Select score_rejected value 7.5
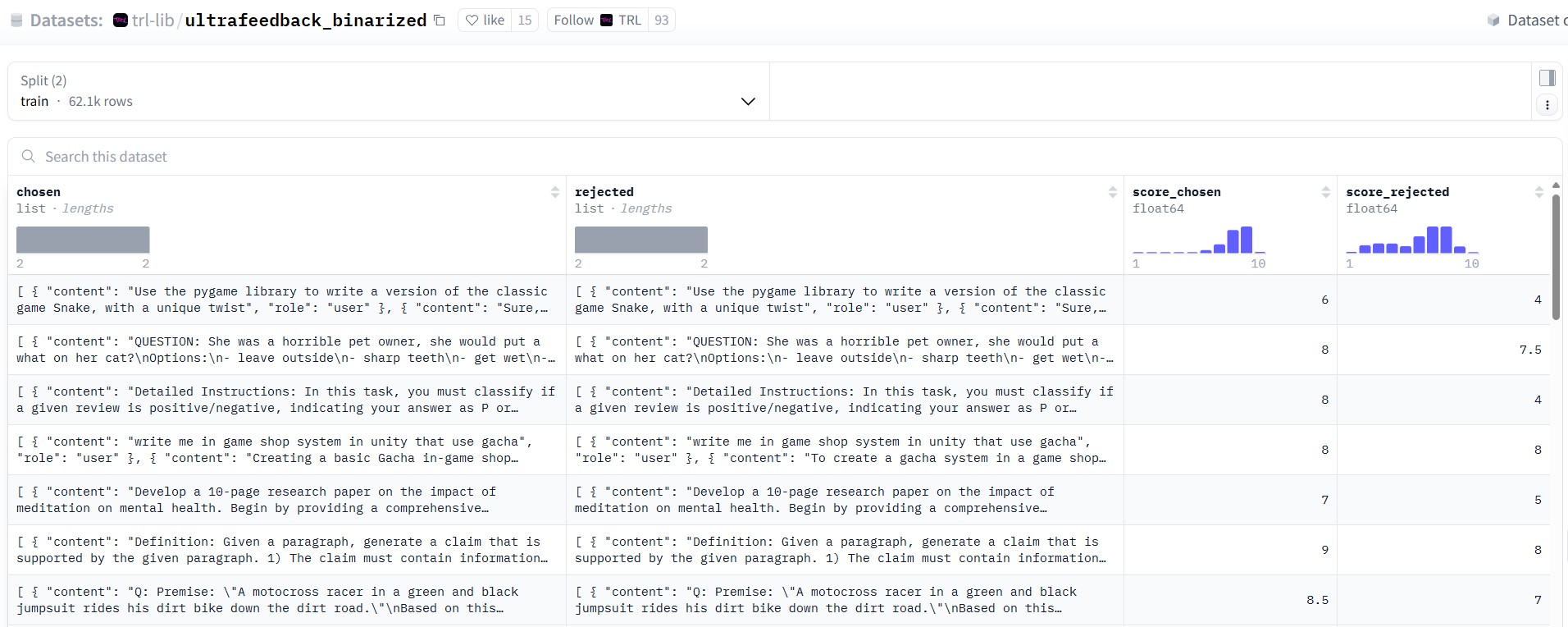Image resolution: width=1568 pixels, height=627 pixels. [x=1530, y=350]
